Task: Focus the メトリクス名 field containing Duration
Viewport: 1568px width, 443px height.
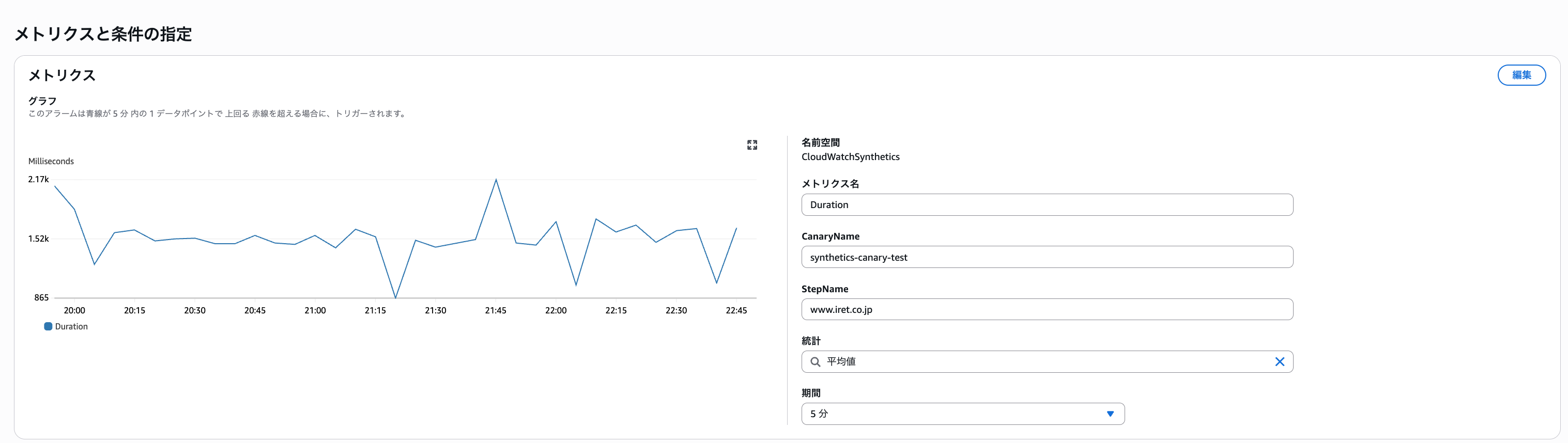Action: pyautogui.click(x=1047, y=205)
